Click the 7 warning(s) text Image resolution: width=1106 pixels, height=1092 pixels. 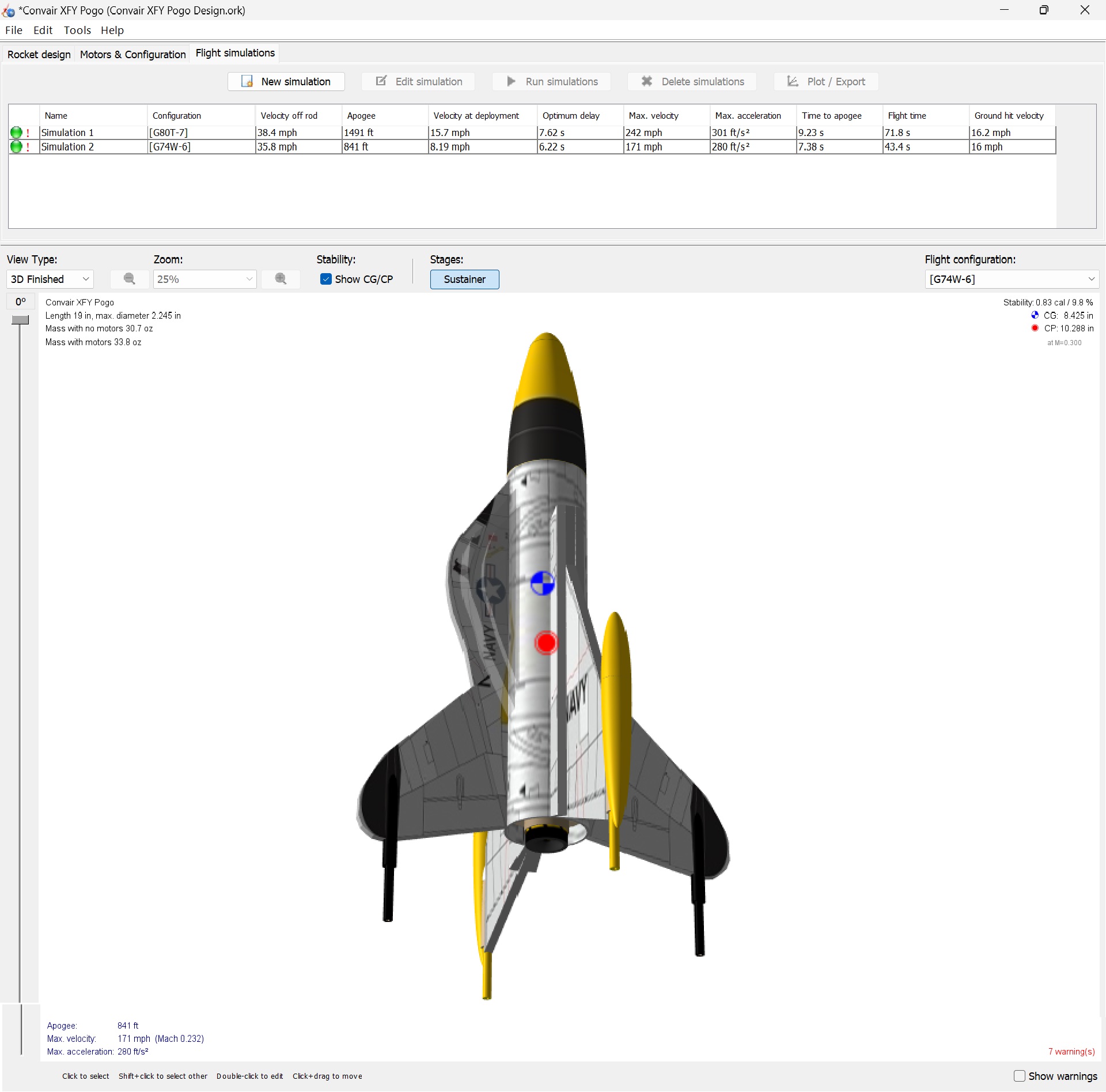[x=1071, y=1052]
